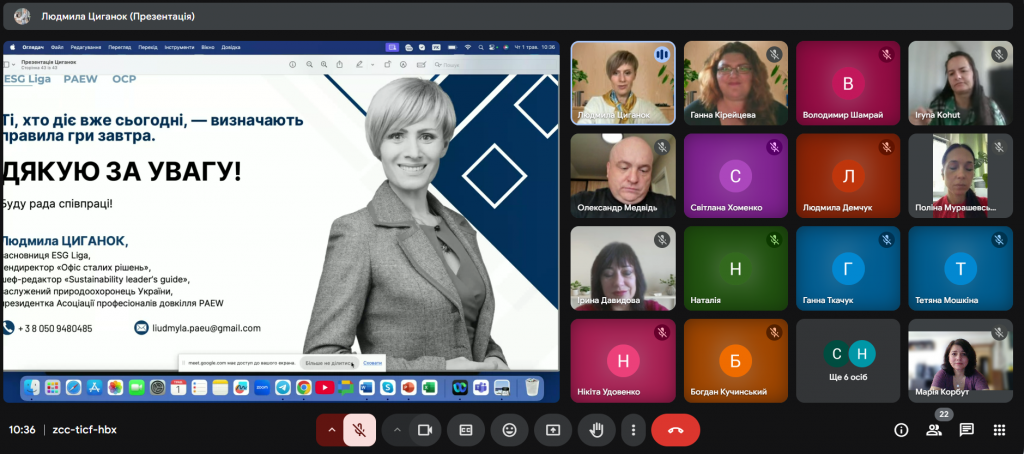Viewport: 1024px width, 454px height.
Task: Leave the call with the red hang-up button
Action: tap(675, 430)
